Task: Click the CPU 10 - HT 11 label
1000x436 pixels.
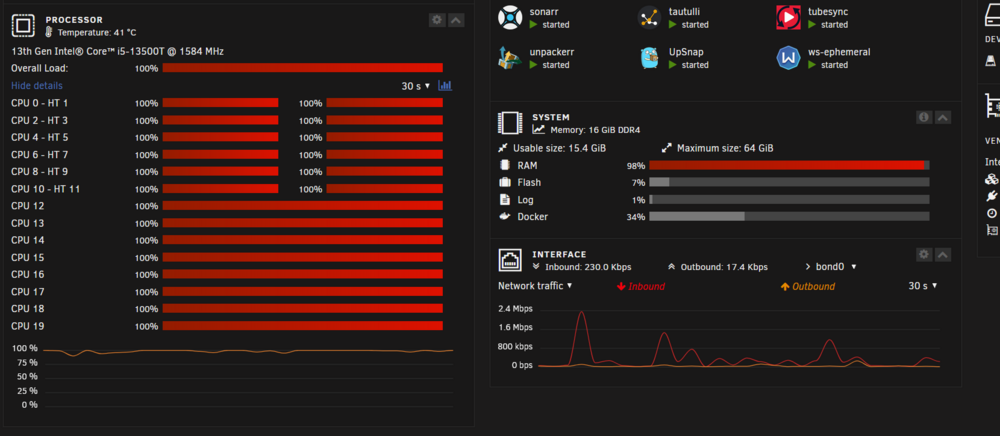Action: click(46, 189)
